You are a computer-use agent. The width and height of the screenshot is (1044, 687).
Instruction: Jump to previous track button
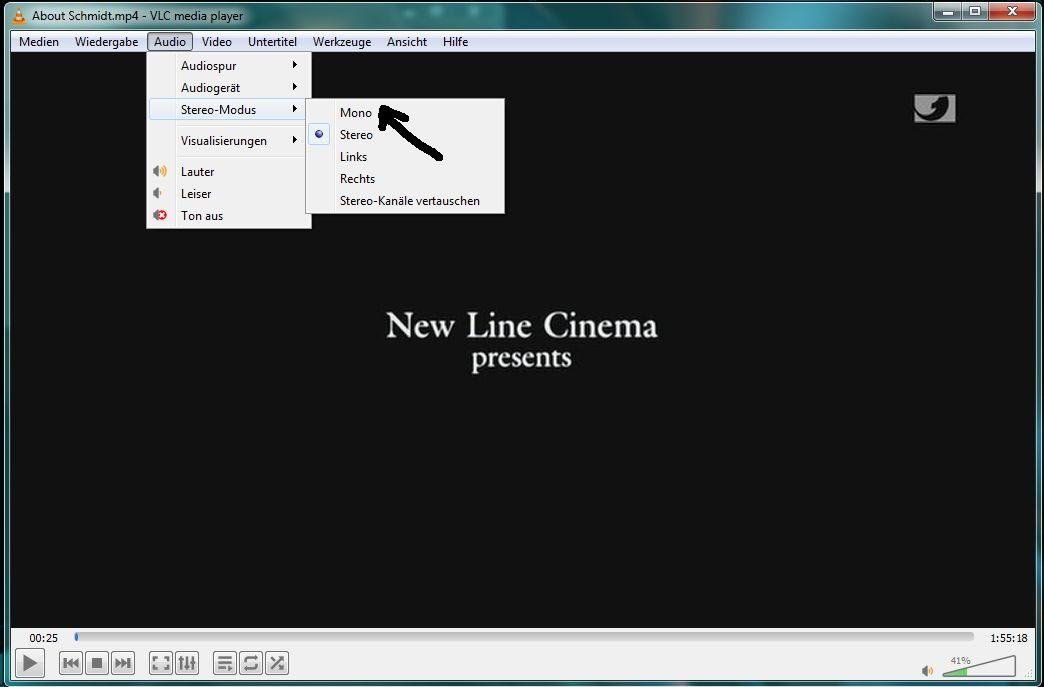71,663
